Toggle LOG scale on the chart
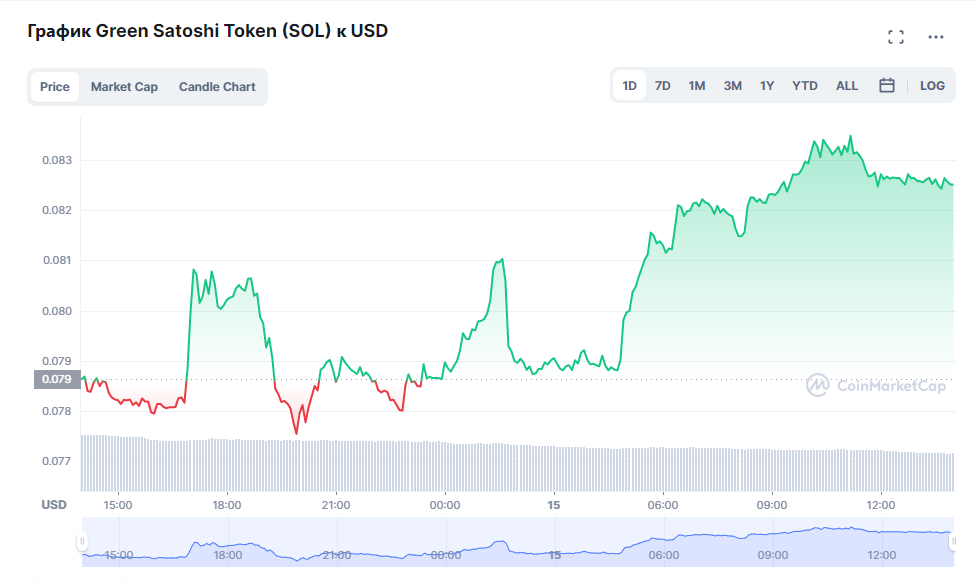977x582 pixels. tap(932, 86)
